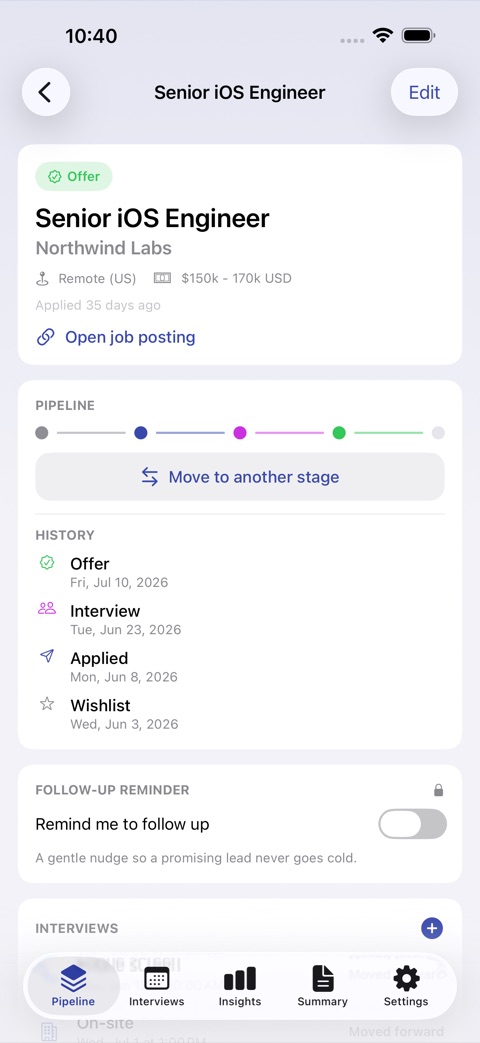The width and height of the screenshot is (480, 1043).
Task: Open the Edit button in header
Action: pos(424,92)
